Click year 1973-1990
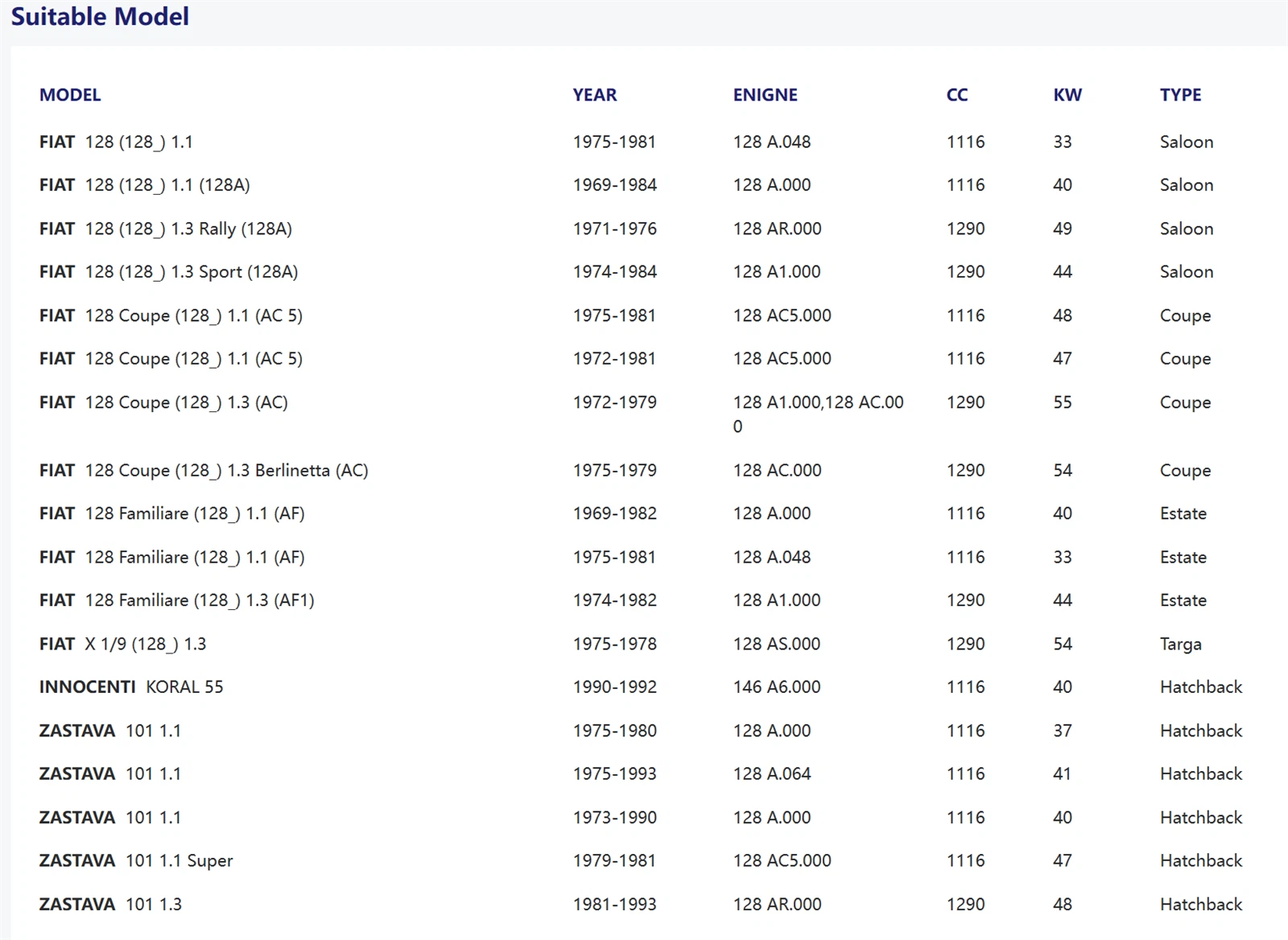Screen dimensions: 1288x940 [615, 818]
